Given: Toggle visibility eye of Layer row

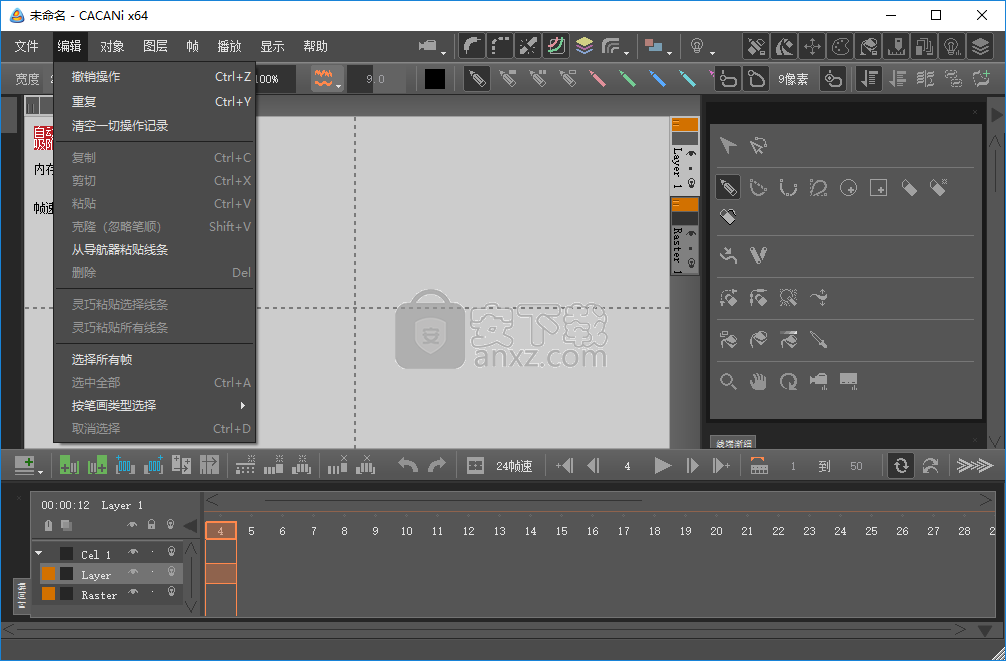Looking at the screenshot, I should 133,572.
